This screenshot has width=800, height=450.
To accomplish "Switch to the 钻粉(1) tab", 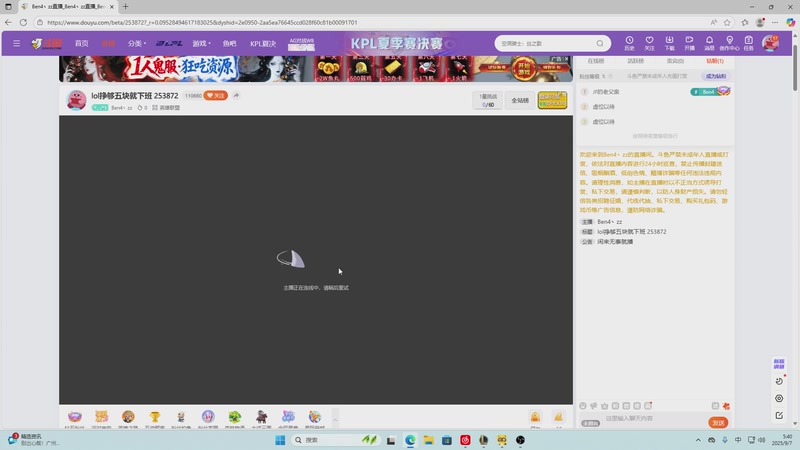I will [715, 61].
